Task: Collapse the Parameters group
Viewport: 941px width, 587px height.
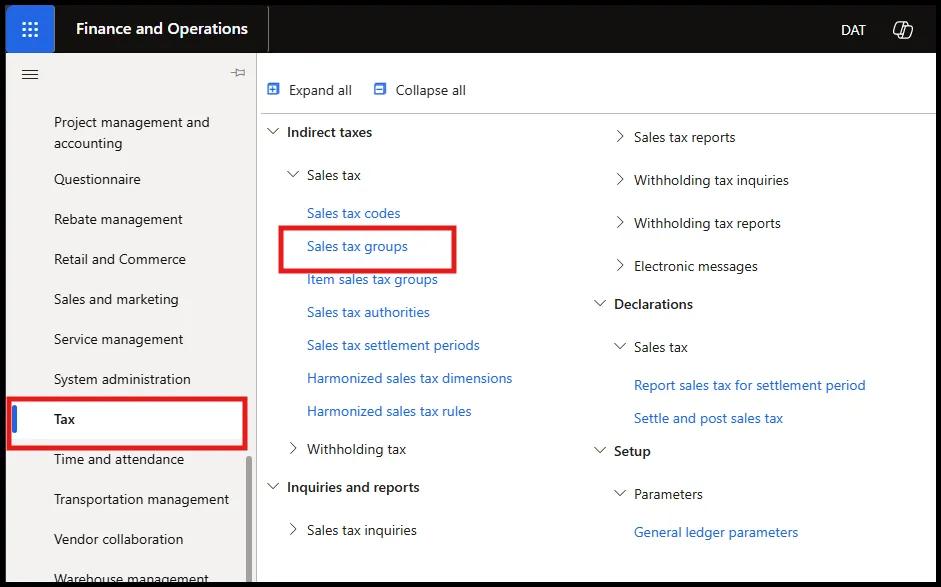Action: pyautogui.click(x=620, y=493)
